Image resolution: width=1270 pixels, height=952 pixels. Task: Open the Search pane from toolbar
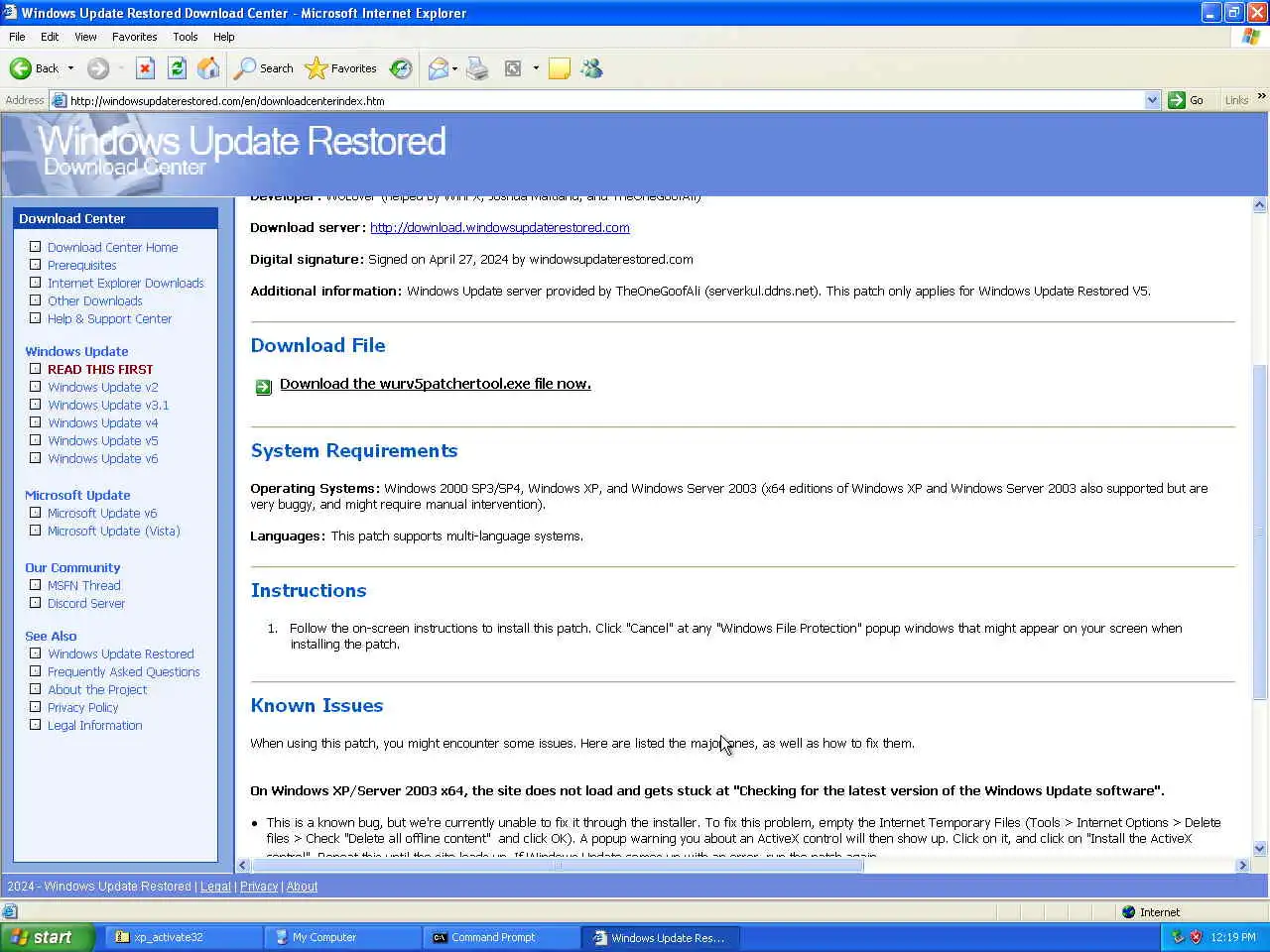click(x=264, y=68)
